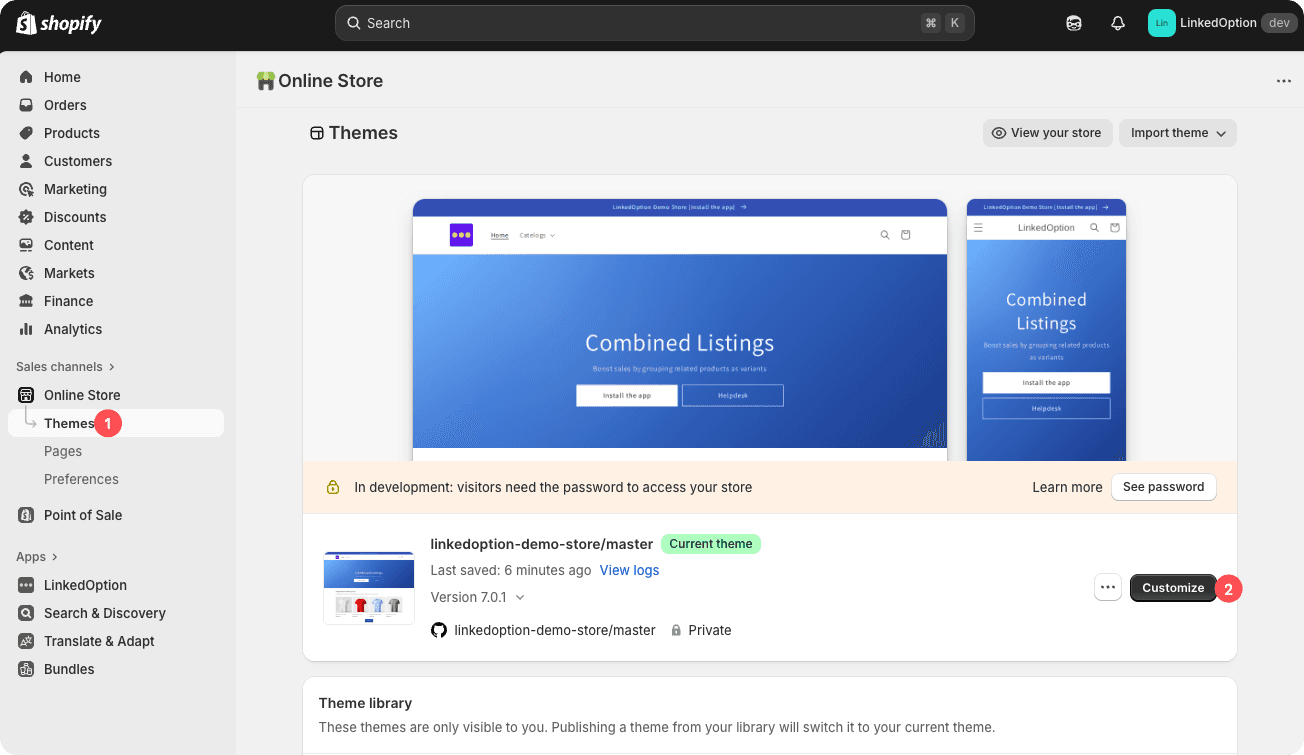Click the View your store button
This screenshot has height=755, width=1304.
(1047, 133)
